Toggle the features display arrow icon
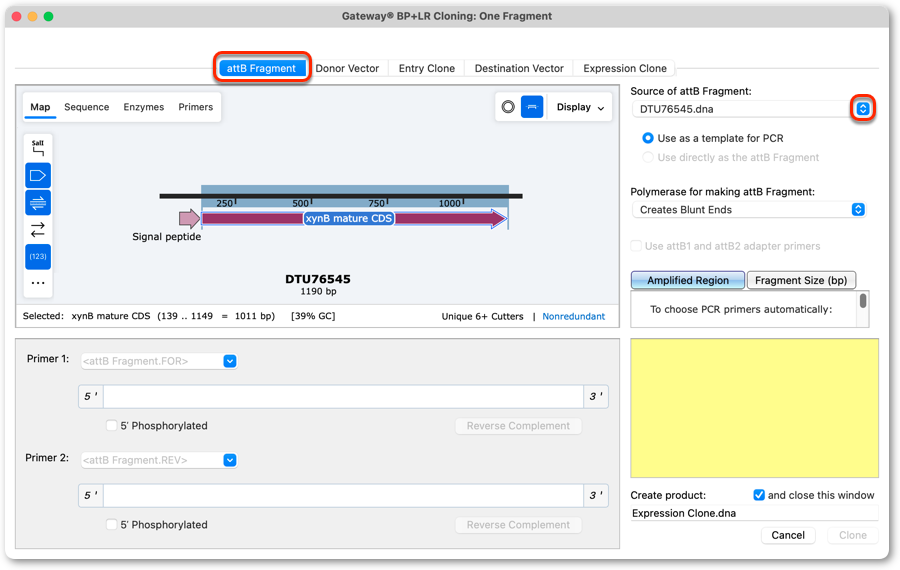Screen dimensions: 900x570 tap(38, 176)
